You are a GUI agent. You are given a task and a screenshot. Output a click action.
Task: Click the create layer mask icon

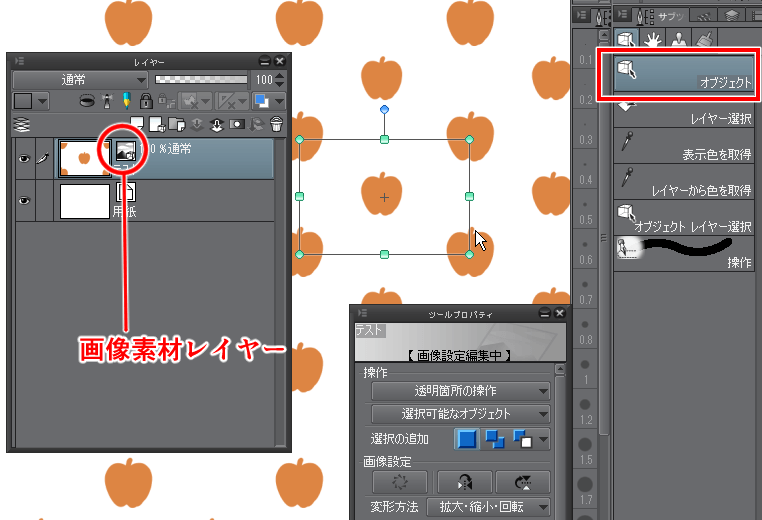[x=237, y=125]
